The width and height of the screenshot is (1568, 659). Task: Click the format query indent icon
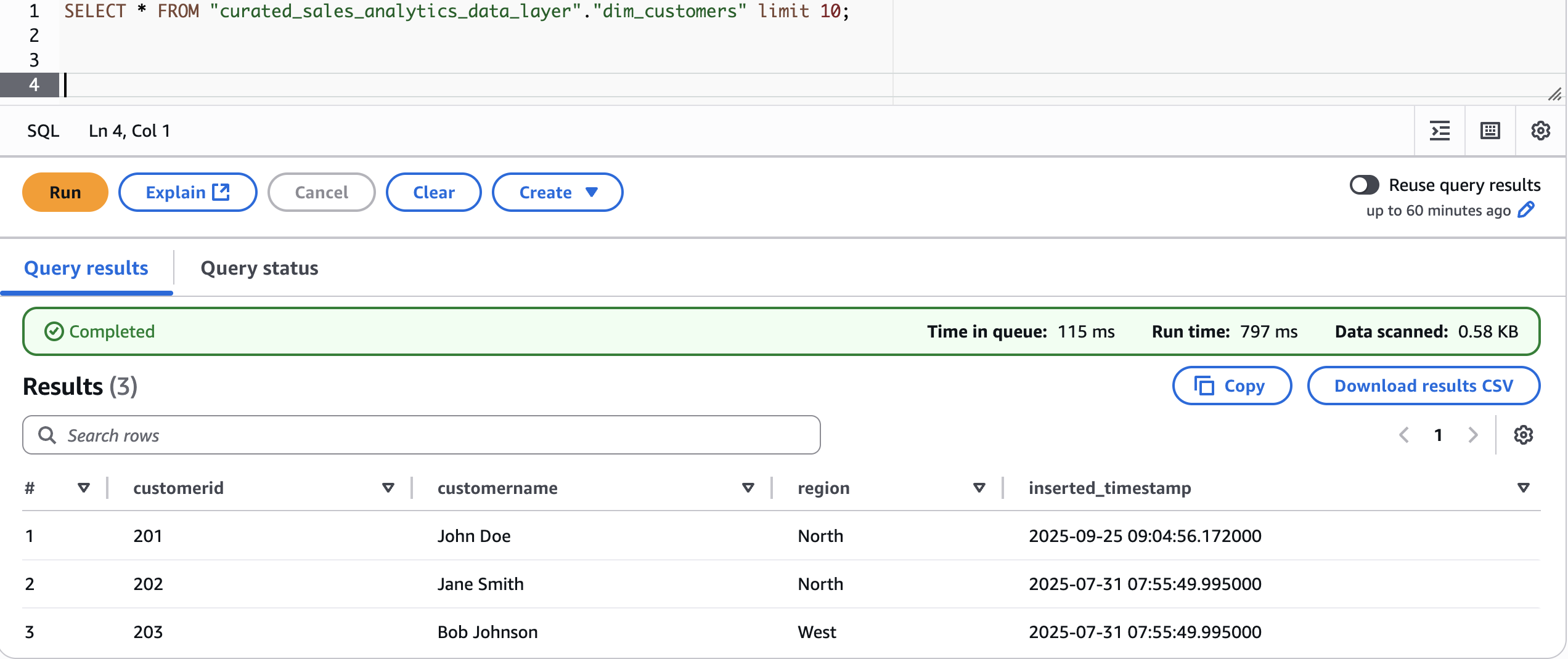pos(1440,131)
